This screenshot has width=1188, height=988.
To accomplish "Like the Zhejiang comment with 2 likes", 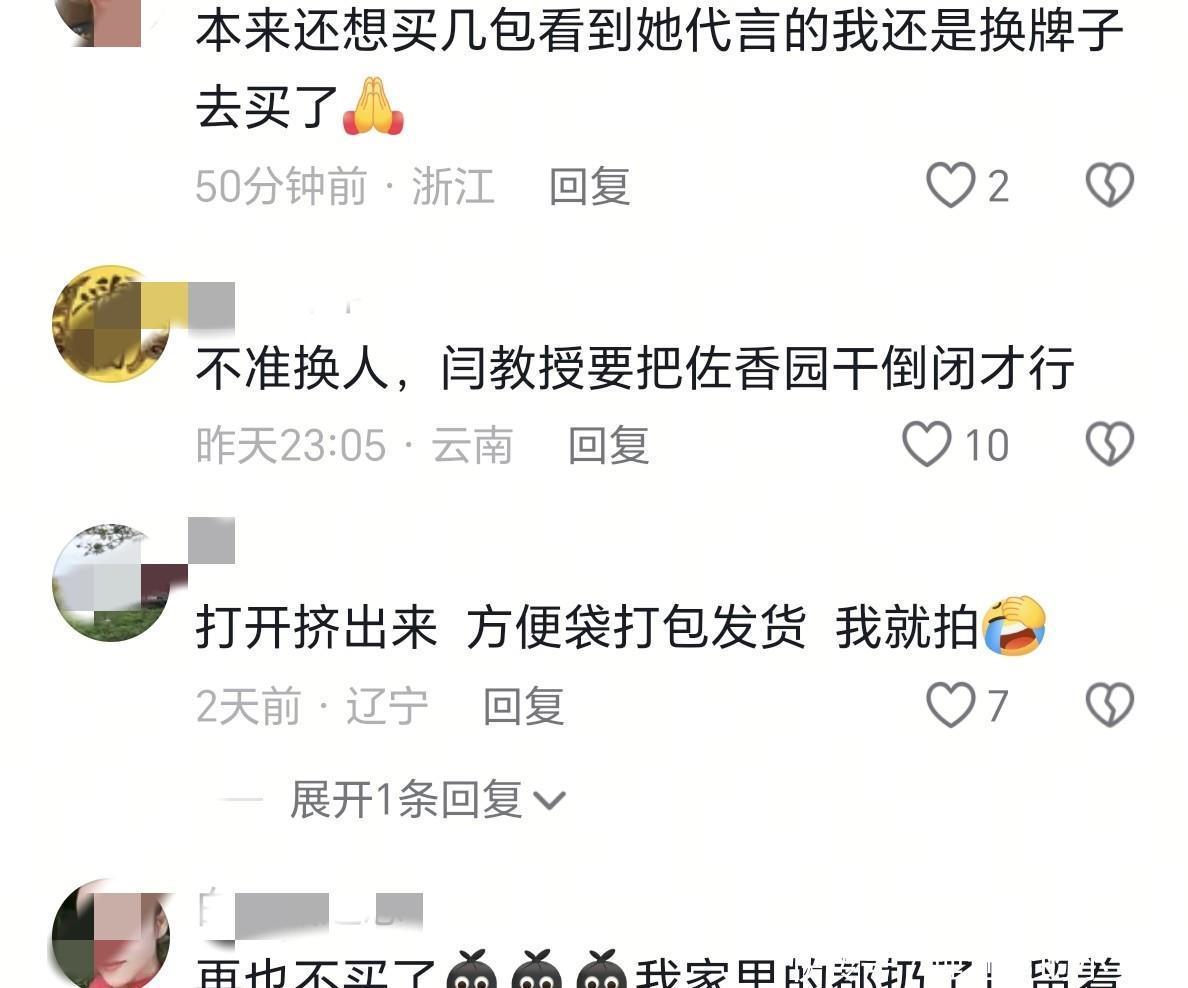I will (x=951, y=185).
